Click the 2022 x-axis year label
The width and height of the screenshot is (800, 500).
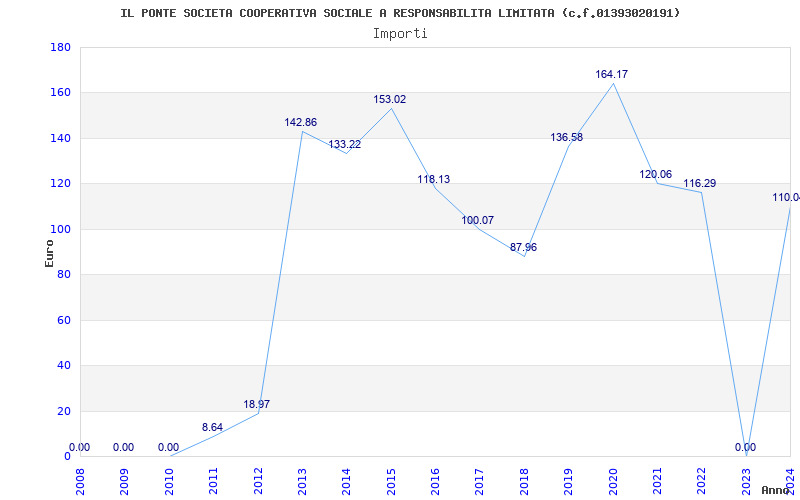click(x=702, y=481)
